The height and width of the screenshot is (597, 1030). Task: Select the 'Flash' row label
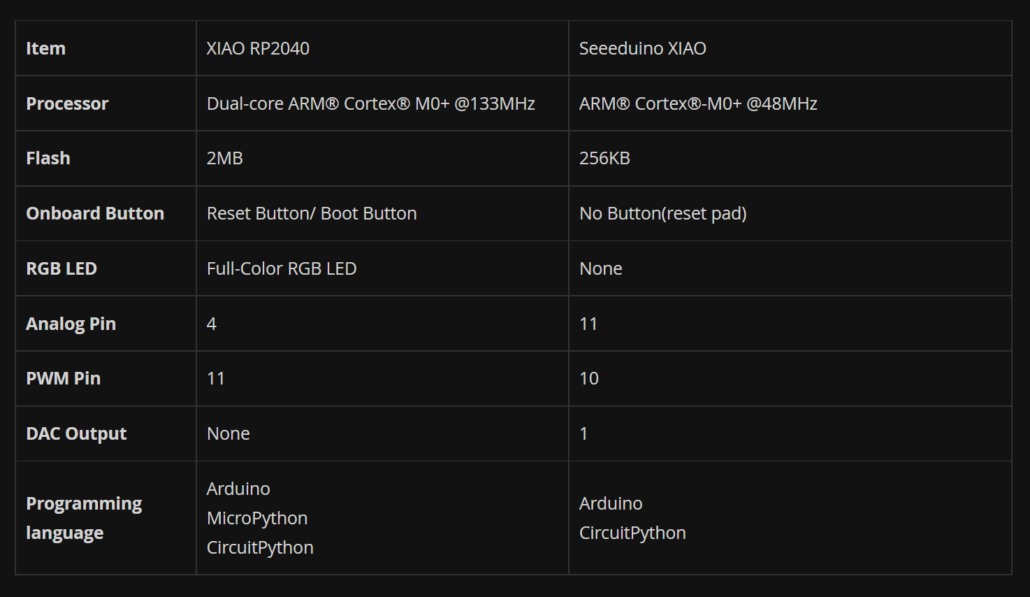[48, 158]
